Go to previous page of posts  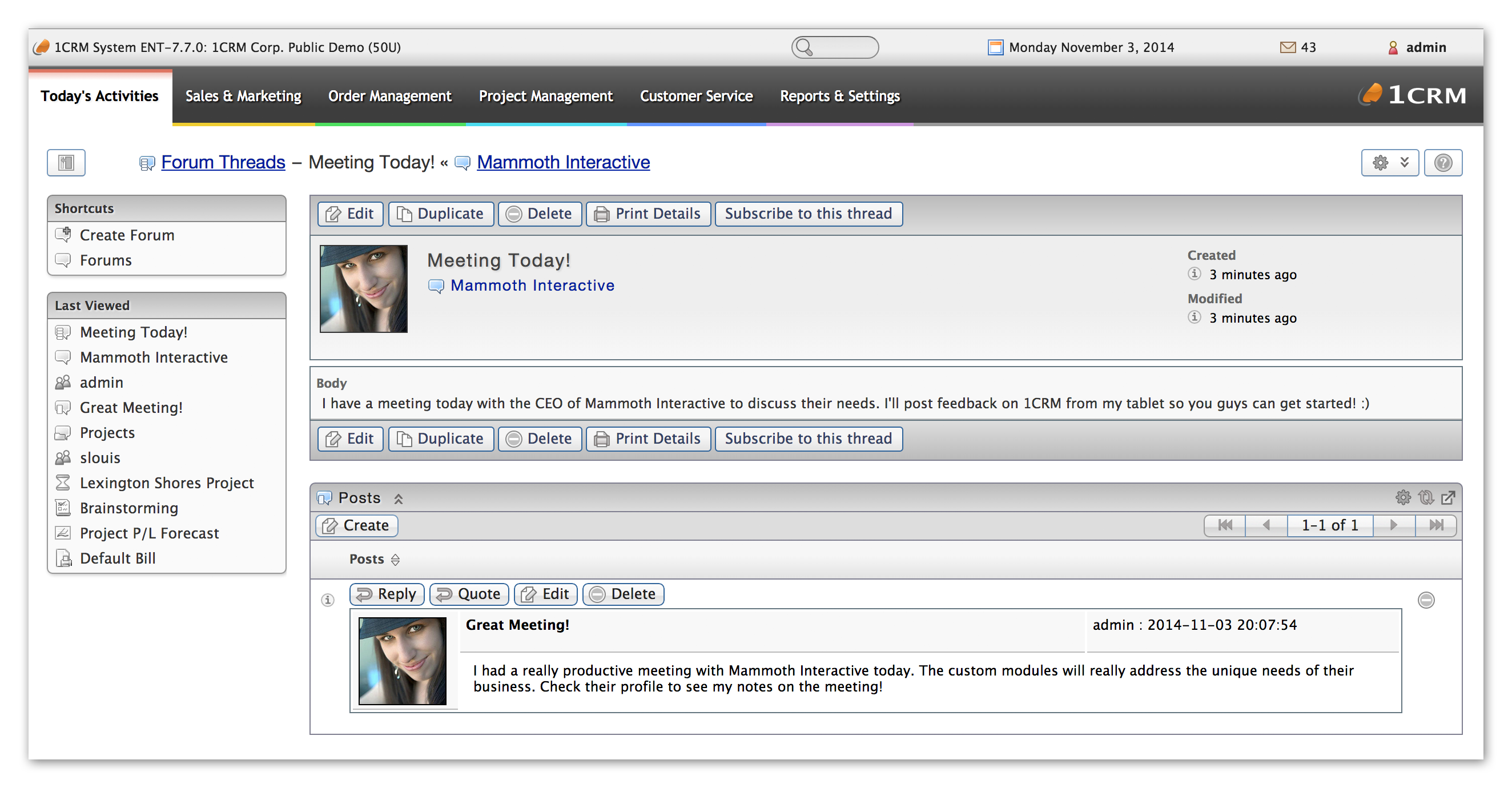(1266, 525)
